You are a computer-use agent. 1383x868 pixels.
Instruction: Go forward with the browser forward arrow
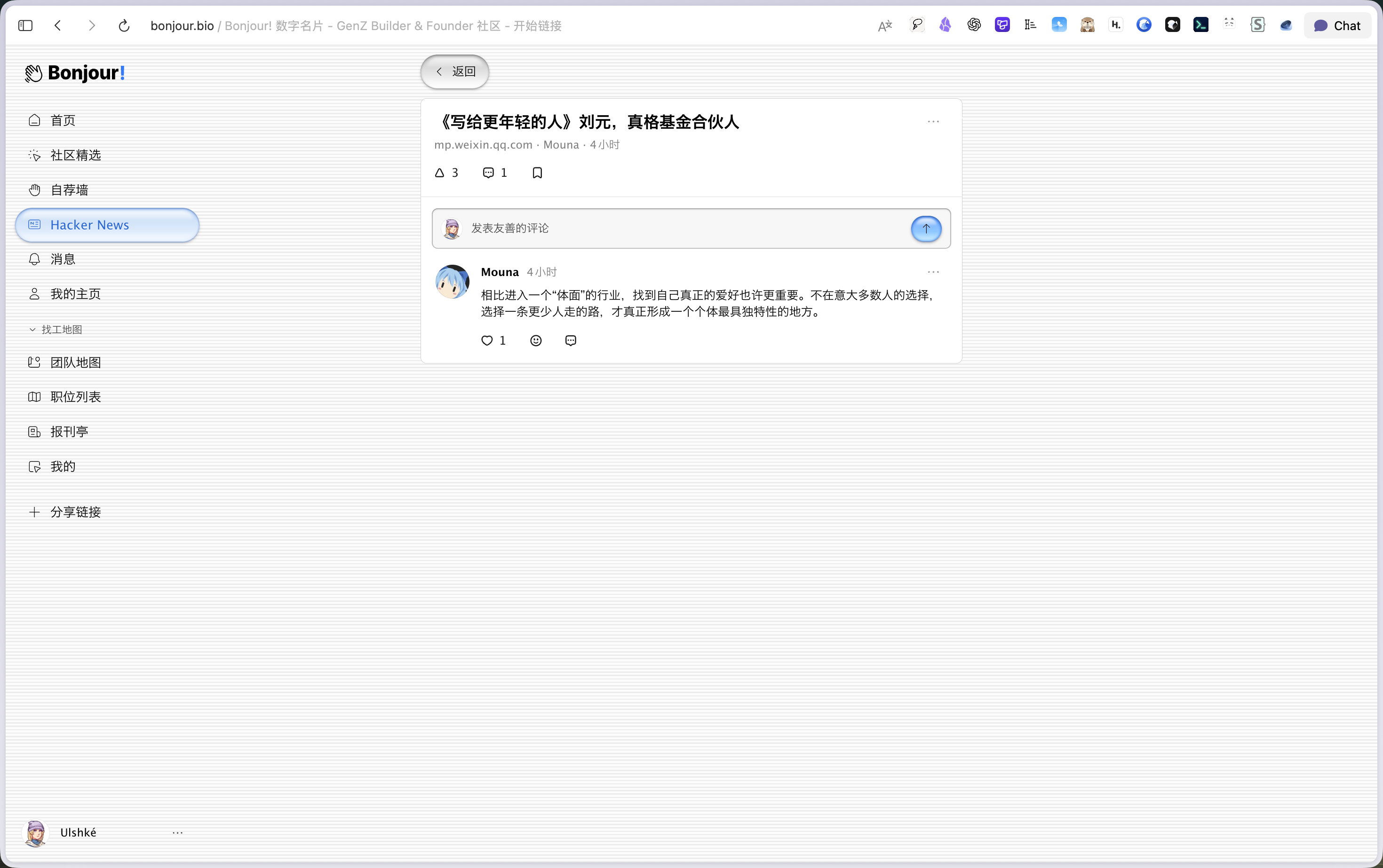pos(91,25)
